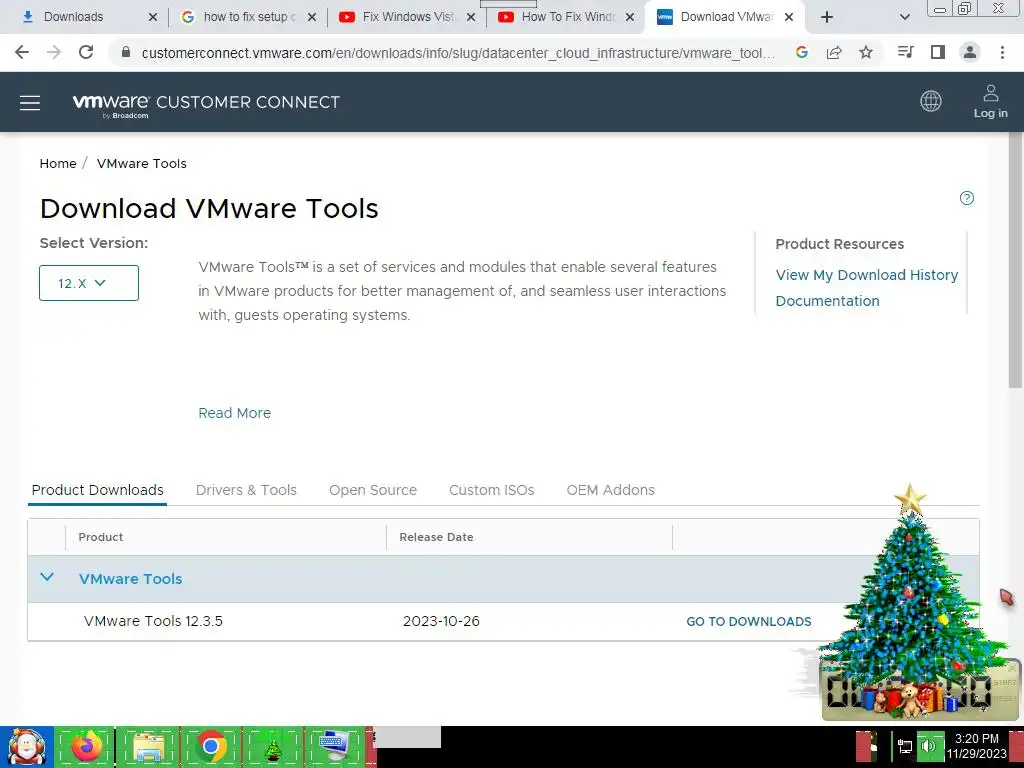Click the Home breadcrumb link

(x=58, y=163)
